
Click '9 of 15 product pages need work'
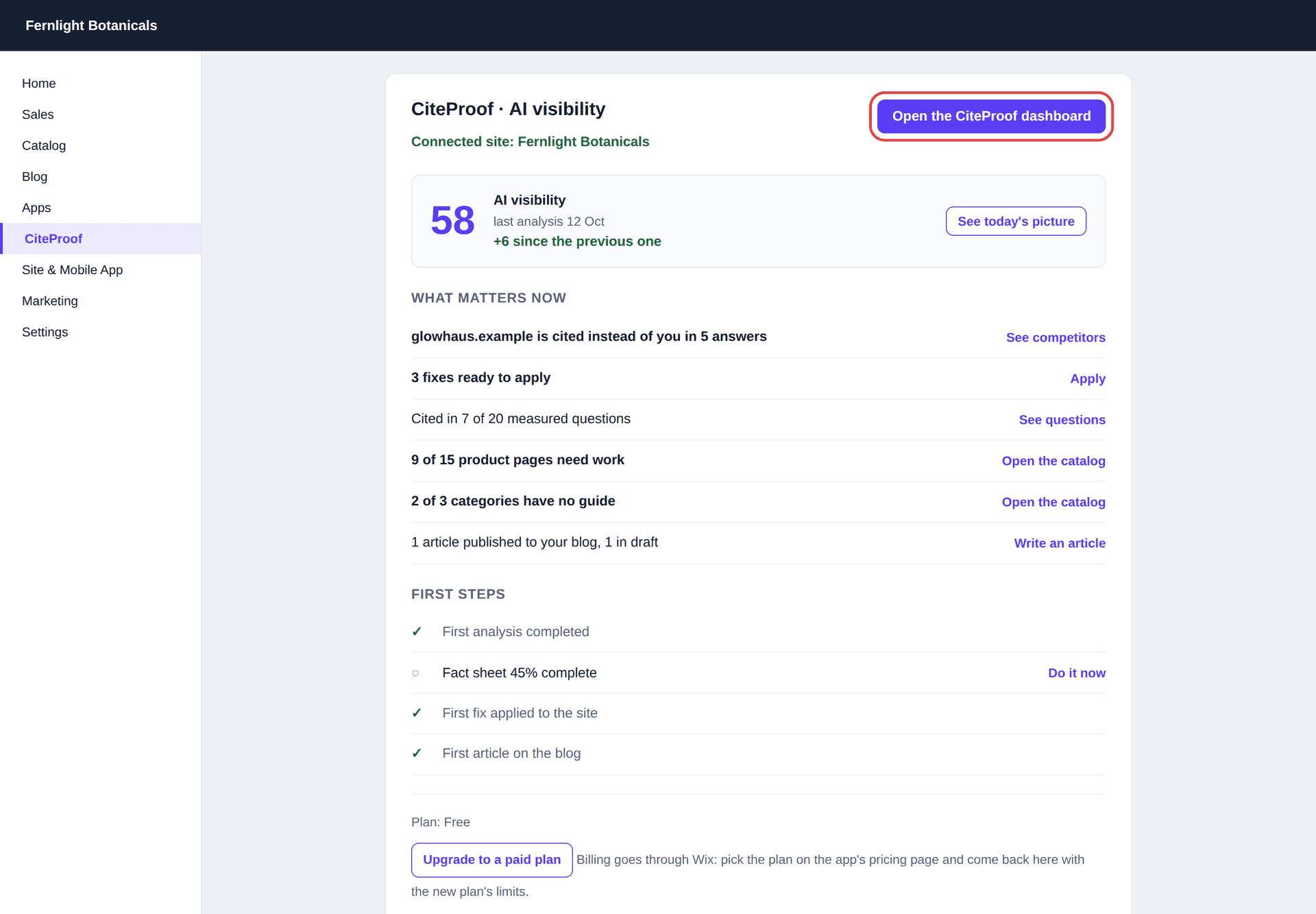[517, 459]
